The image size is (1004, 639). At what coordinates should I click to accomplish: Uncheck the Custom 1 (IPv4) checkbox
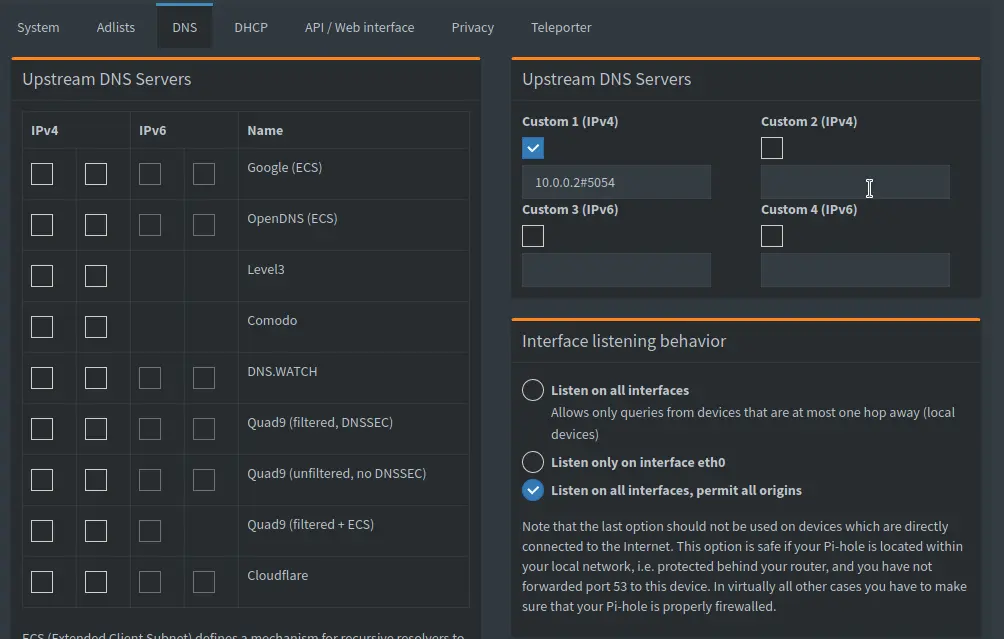533,148
